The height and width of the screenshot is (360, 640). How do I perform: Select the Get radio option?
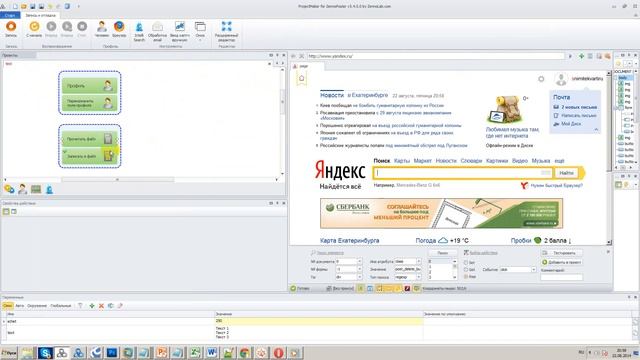(466, 270)
